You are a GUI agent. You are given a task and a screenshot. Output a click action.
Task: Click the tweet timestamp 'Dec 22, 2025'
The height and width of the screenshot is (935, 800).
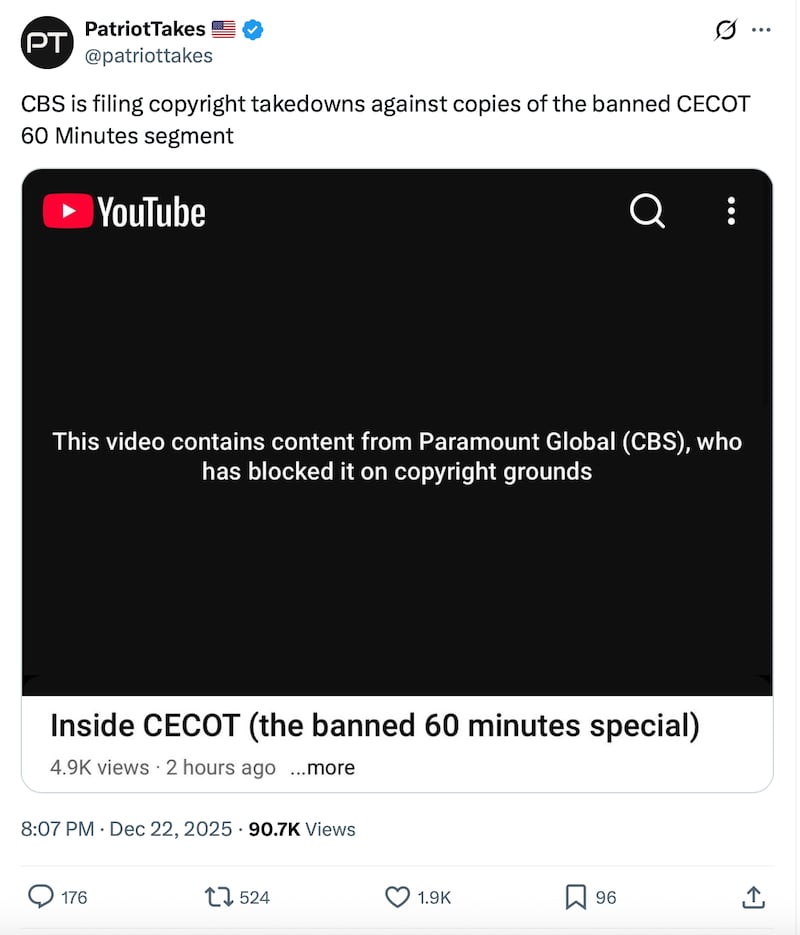tap(171, 829)
